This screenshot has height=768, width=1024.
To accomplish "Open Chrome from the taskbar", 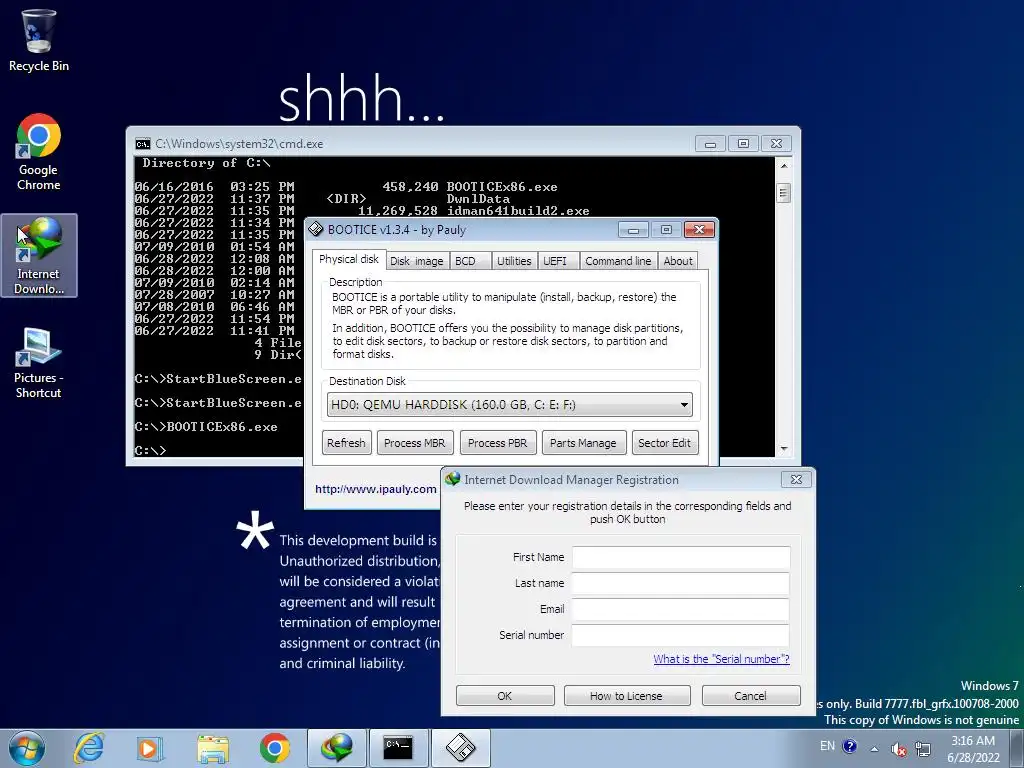I will 274,748.
